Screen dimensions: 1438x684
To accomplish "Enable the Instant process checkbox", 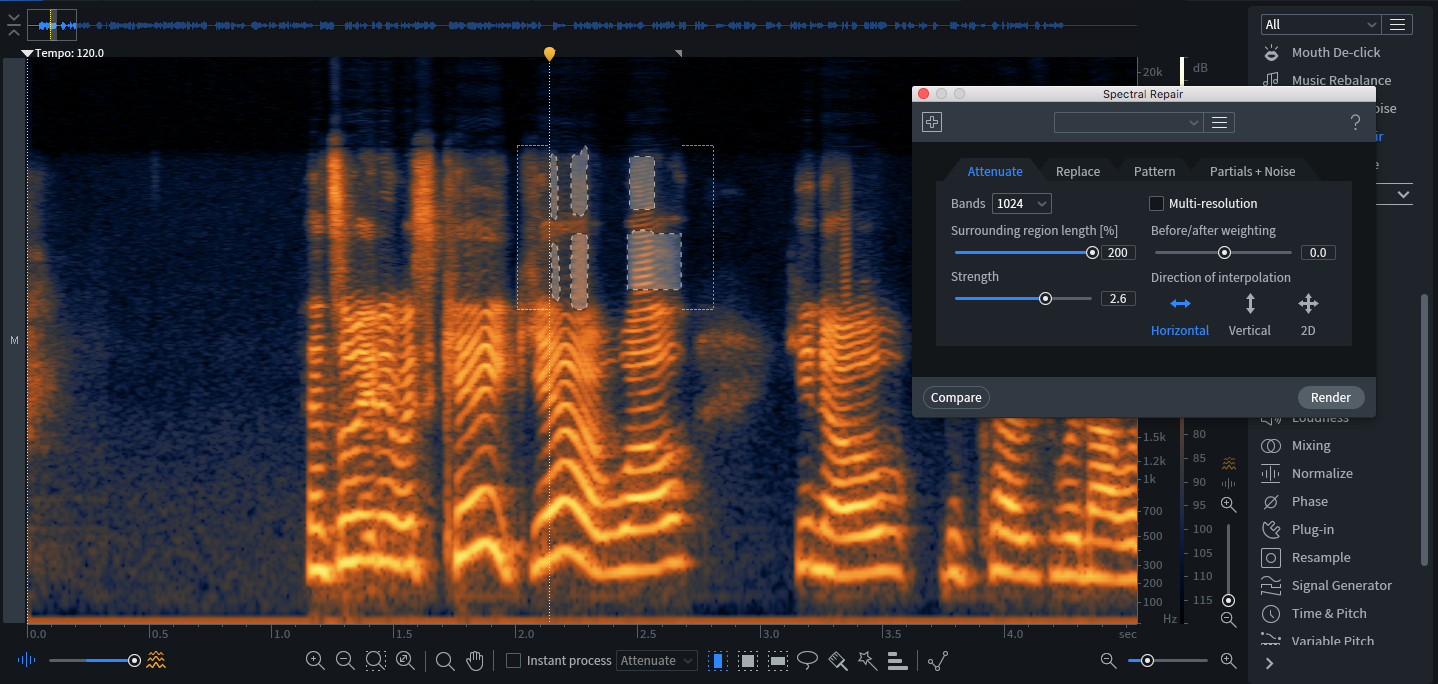I will [513, 660].
